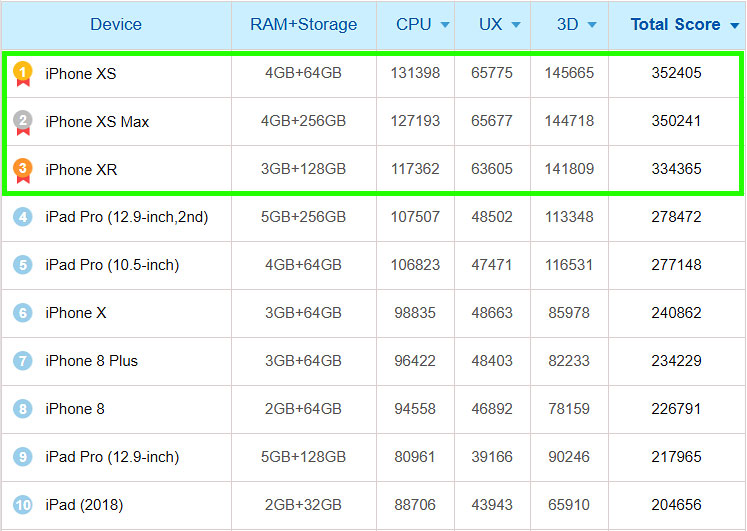Click the rank 5 badge icon

tap(22, 265)
